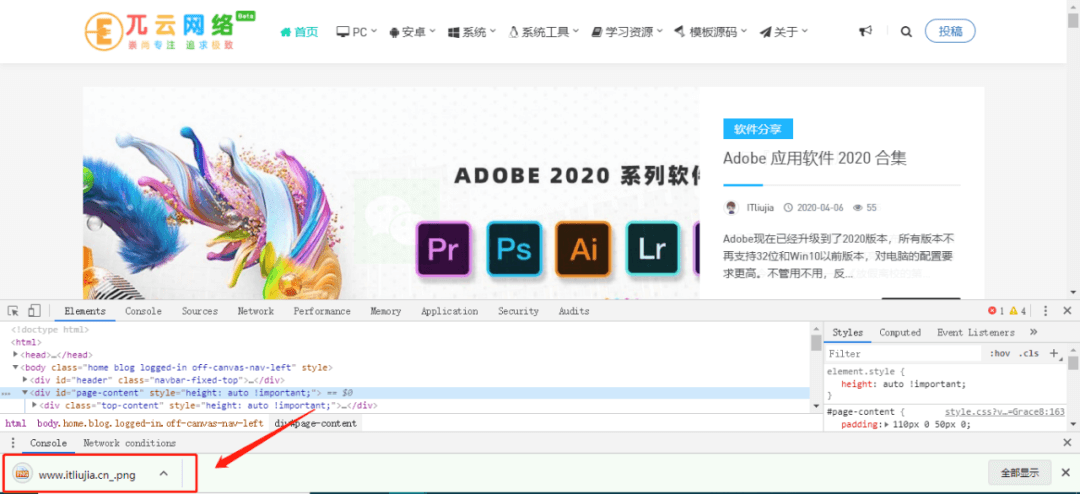Toggle the device toolbar icon
The width and height of the screenshot is (1080, 494).
click(34, 311)
